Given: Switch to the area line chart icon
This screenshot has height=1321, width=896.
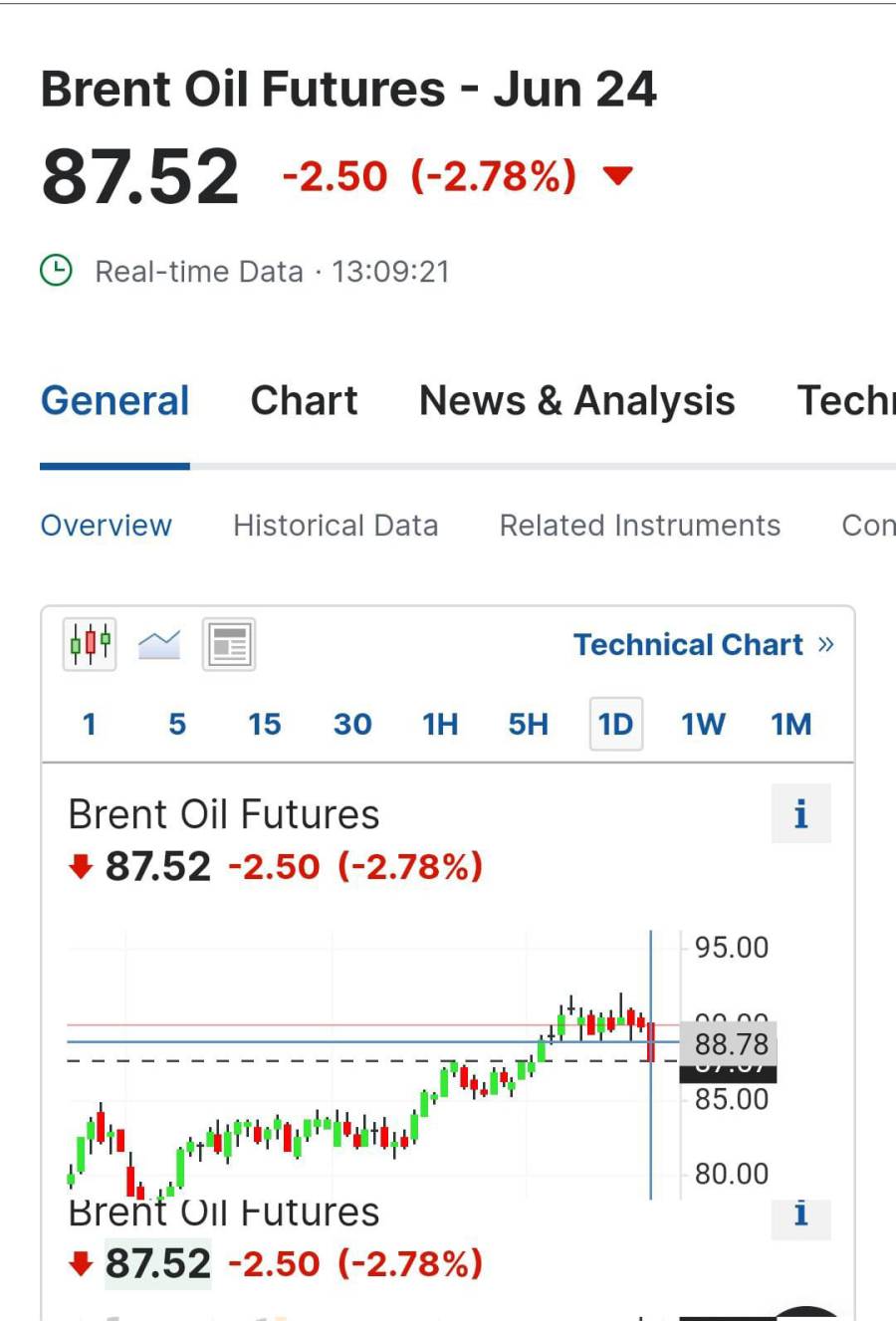Looking at the screenshot, I should coord(159,644).
